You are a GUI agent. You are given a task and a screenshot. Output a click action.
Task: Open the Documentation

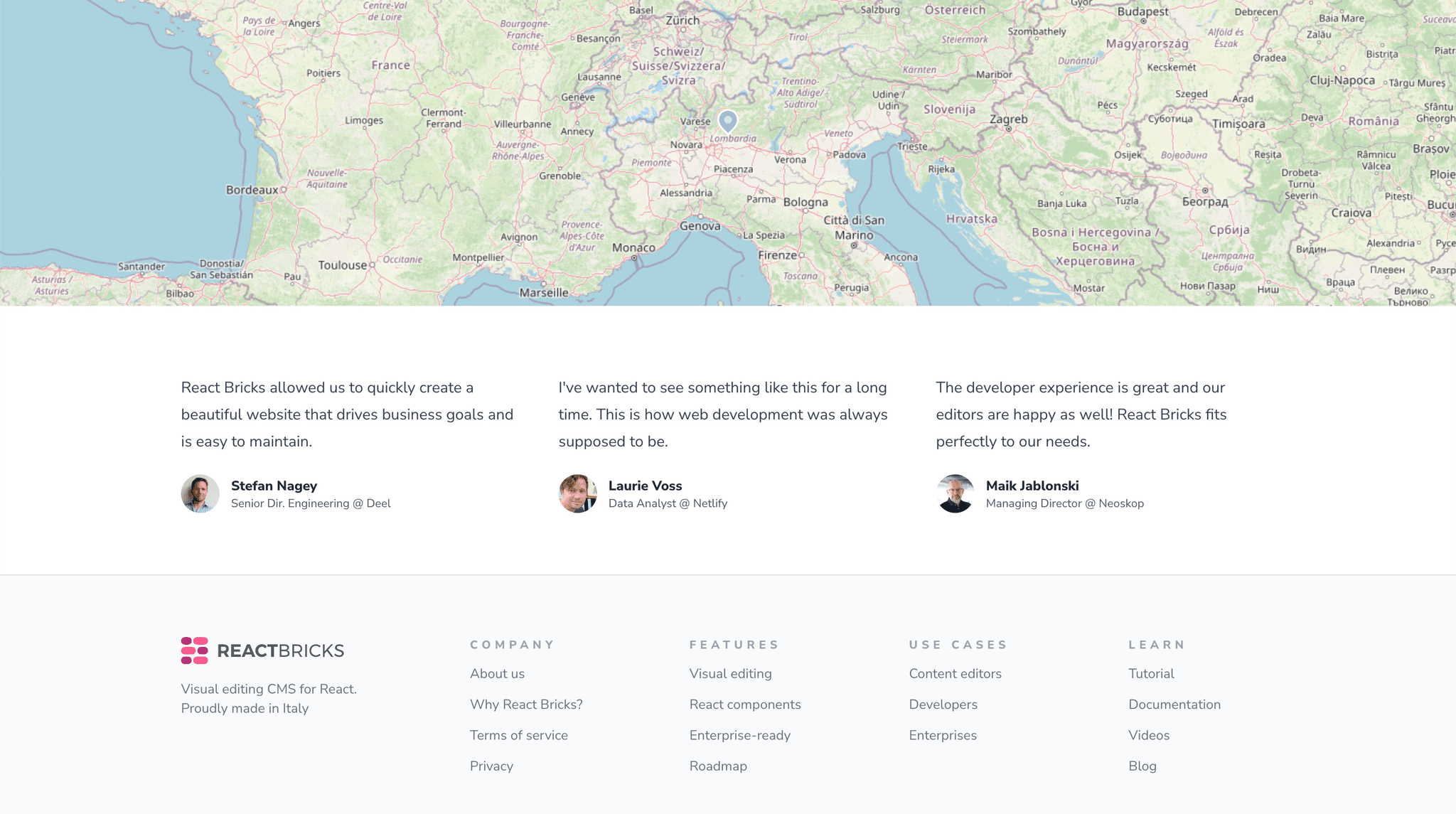pos(1174,704)
